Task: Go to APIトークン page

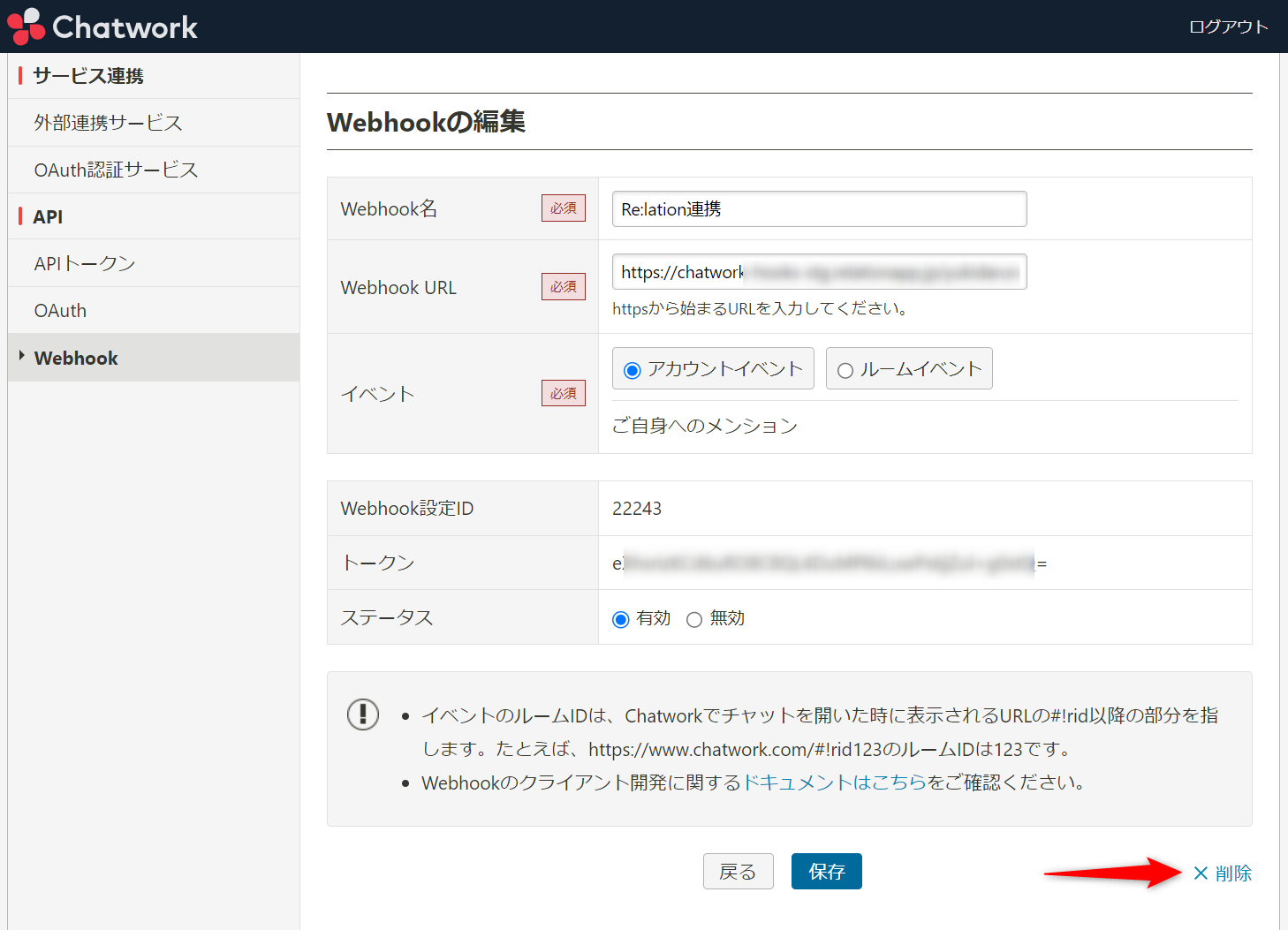Action: 154,263
